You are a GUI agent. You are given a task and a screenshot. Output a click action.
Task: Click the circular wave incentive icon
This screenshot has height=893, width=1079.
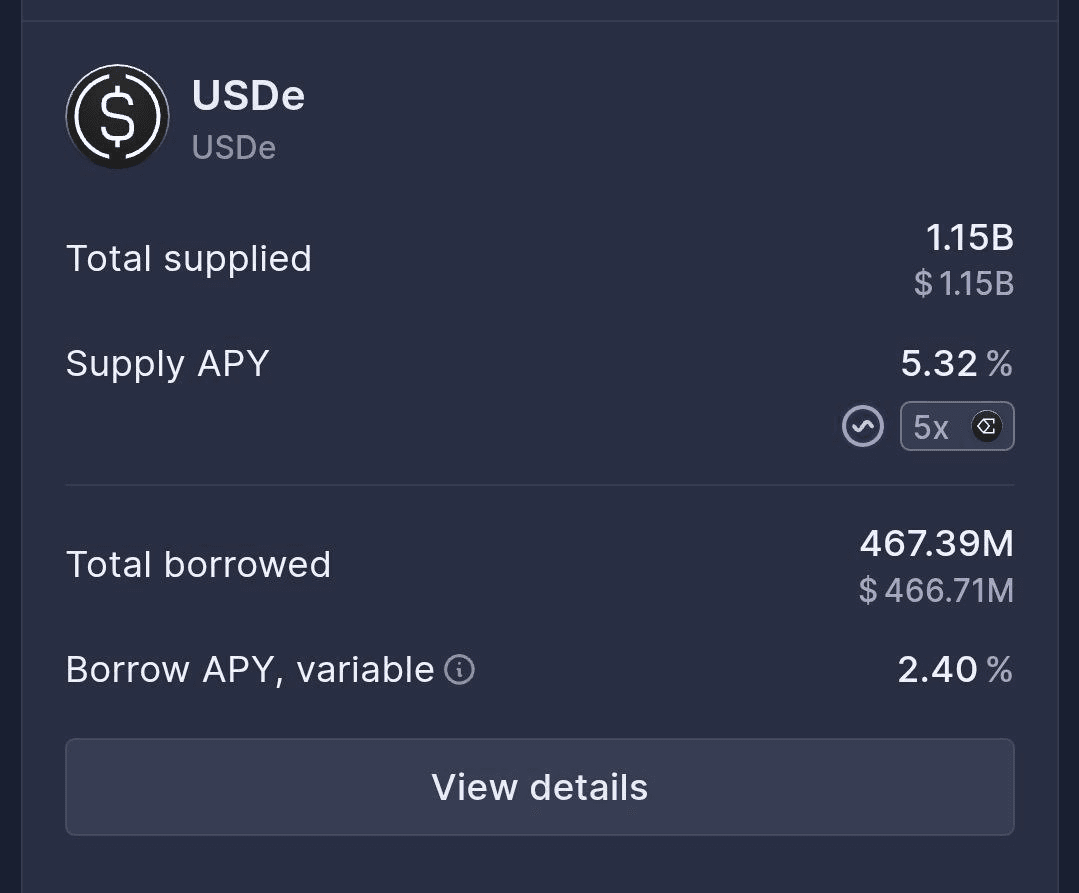click(x=863, y=427)
